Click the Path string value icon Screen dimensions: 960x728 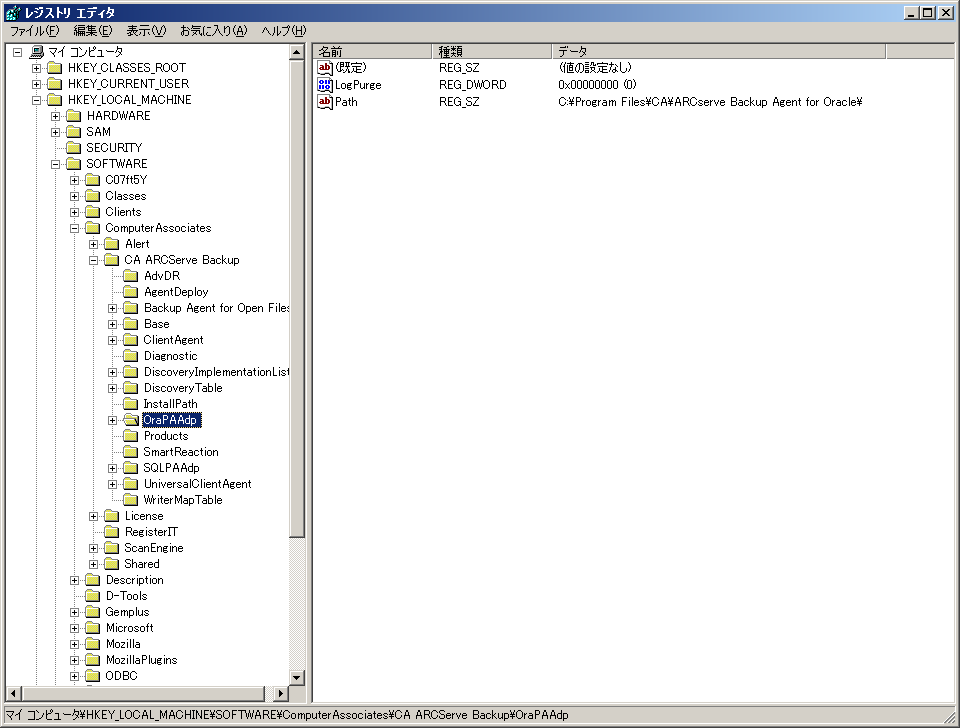click(325, 102)
